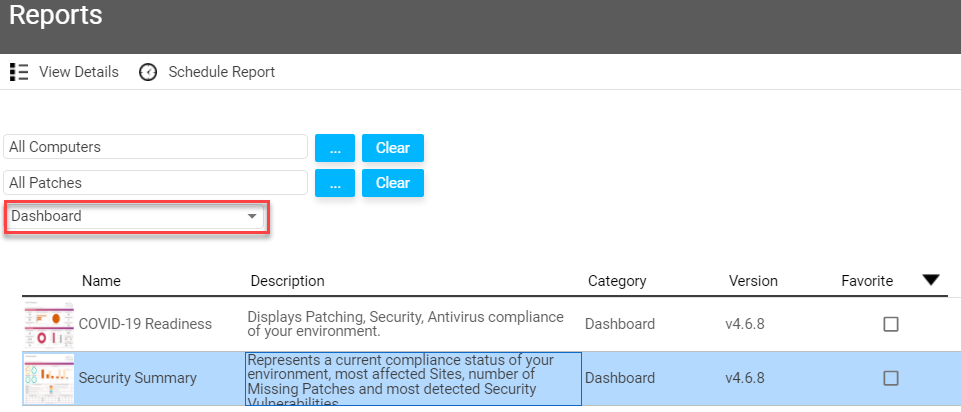This screenshot has height=412, width=961.
Task: Click the Dashboard dropdown arrow
Action: [x=251, y=216]
